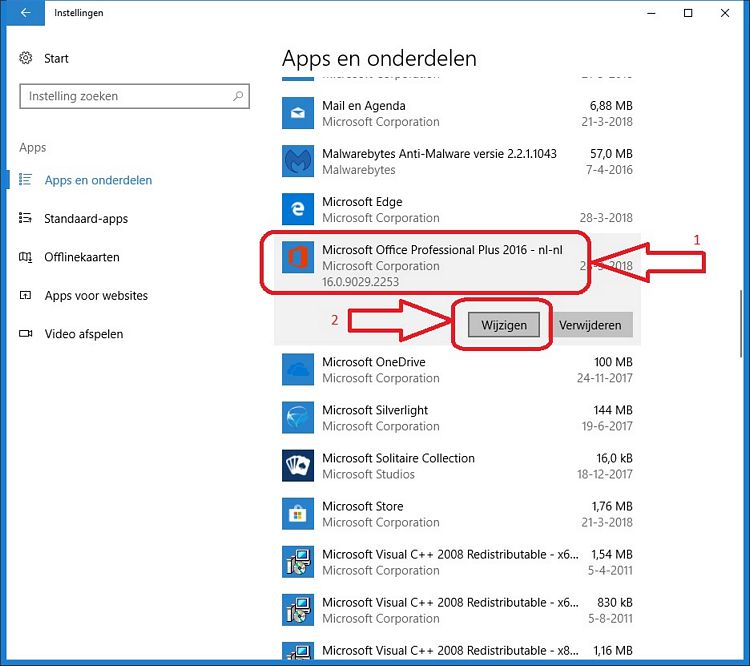Select Mail en Agenda entry name
The width and height of the screenshot is (750, 666).
(x=364, y=106)
